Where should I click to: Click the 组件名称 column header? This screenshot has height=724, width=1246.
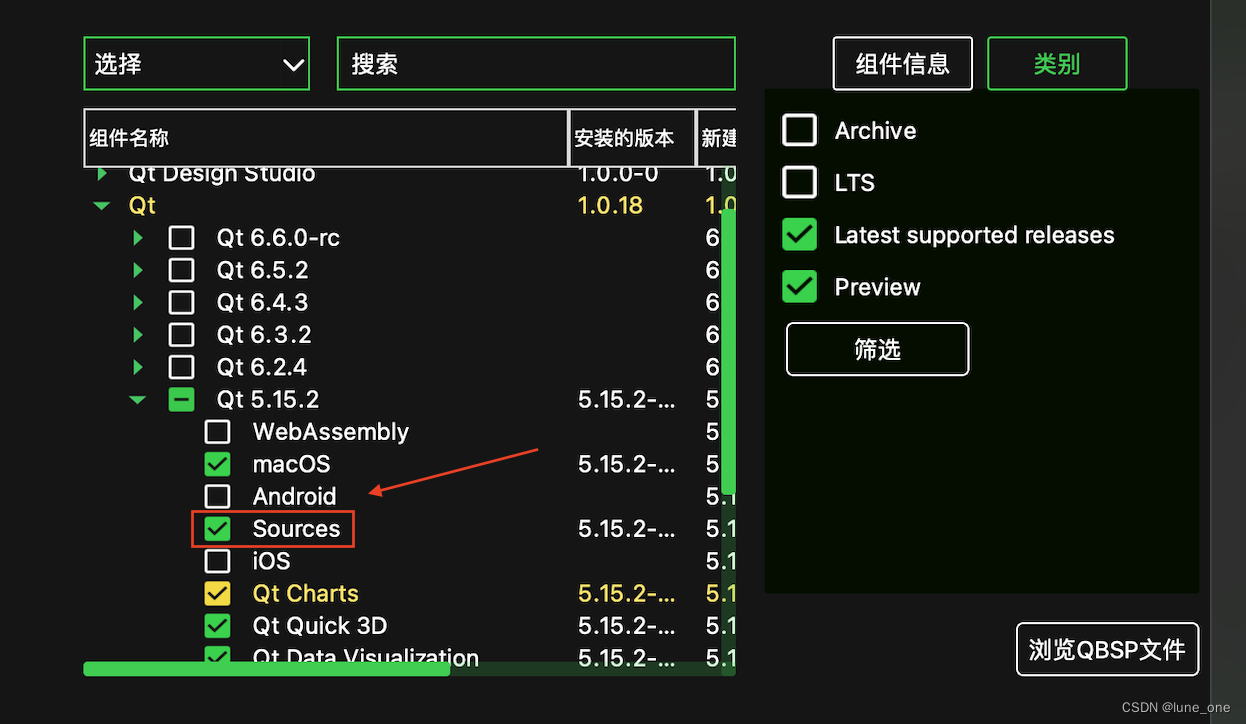326,138
